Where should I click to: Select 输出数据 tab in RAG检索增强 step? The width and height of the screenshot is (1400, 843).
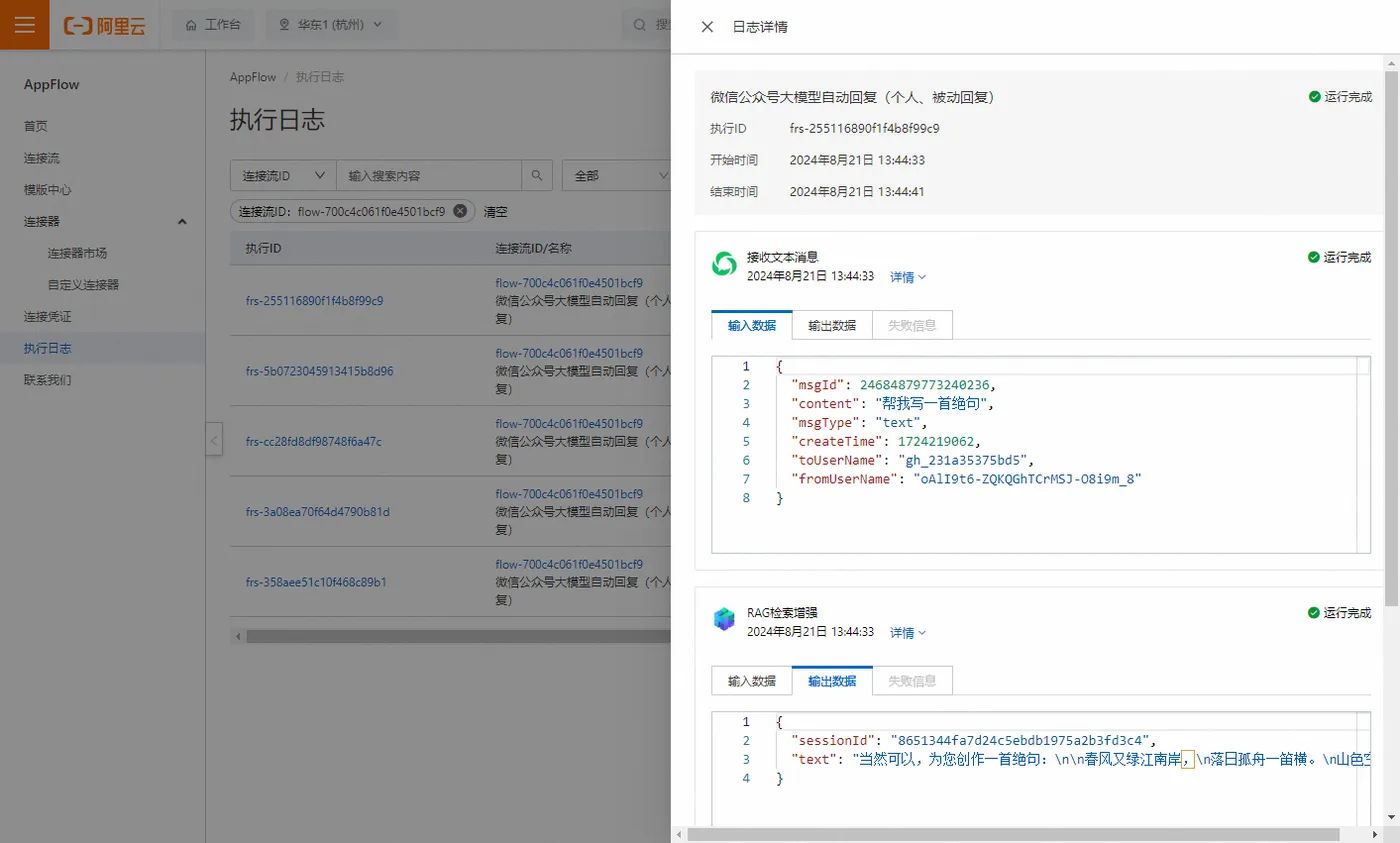(x=832, y=681)
